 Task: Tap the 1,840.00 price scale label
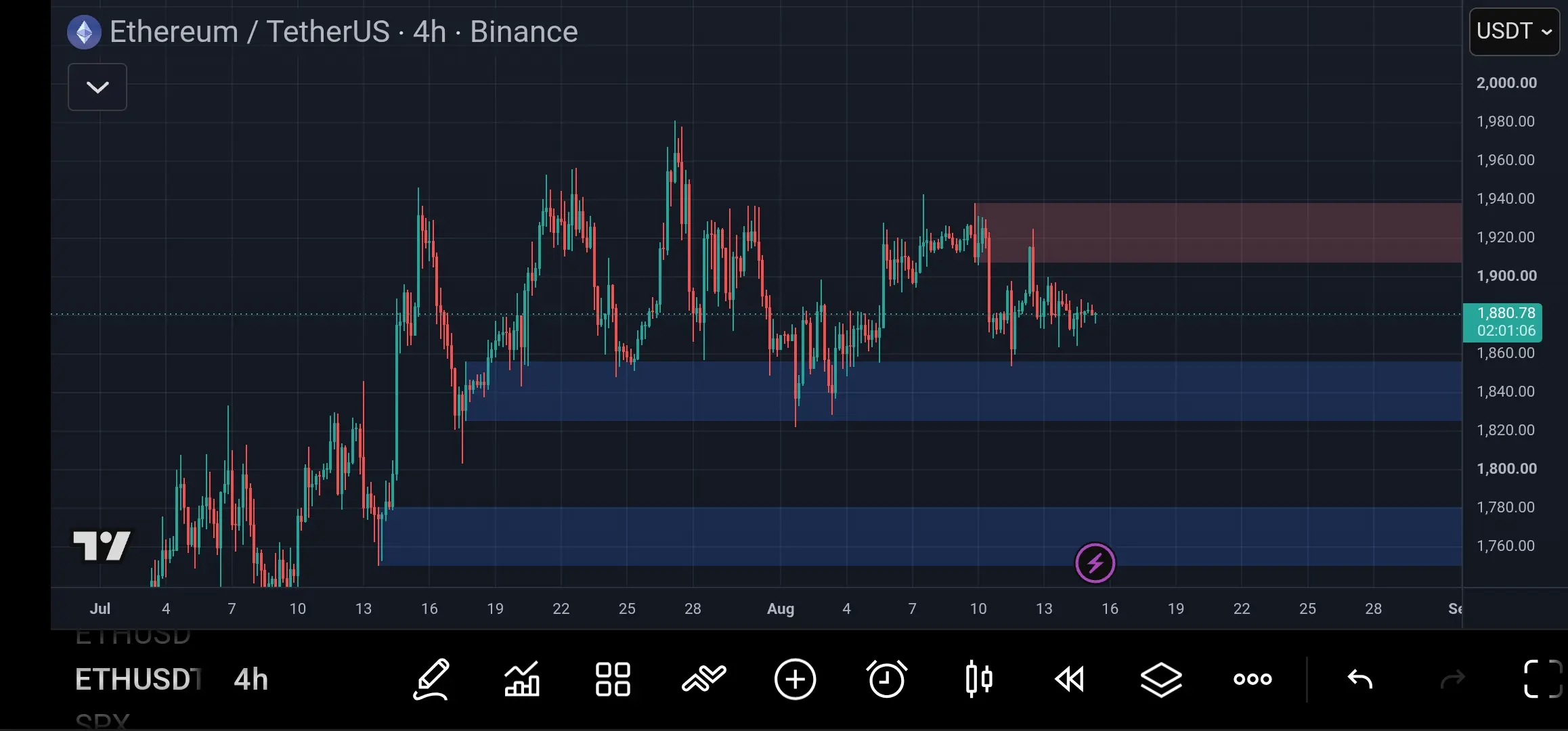tap(1506, 391)
